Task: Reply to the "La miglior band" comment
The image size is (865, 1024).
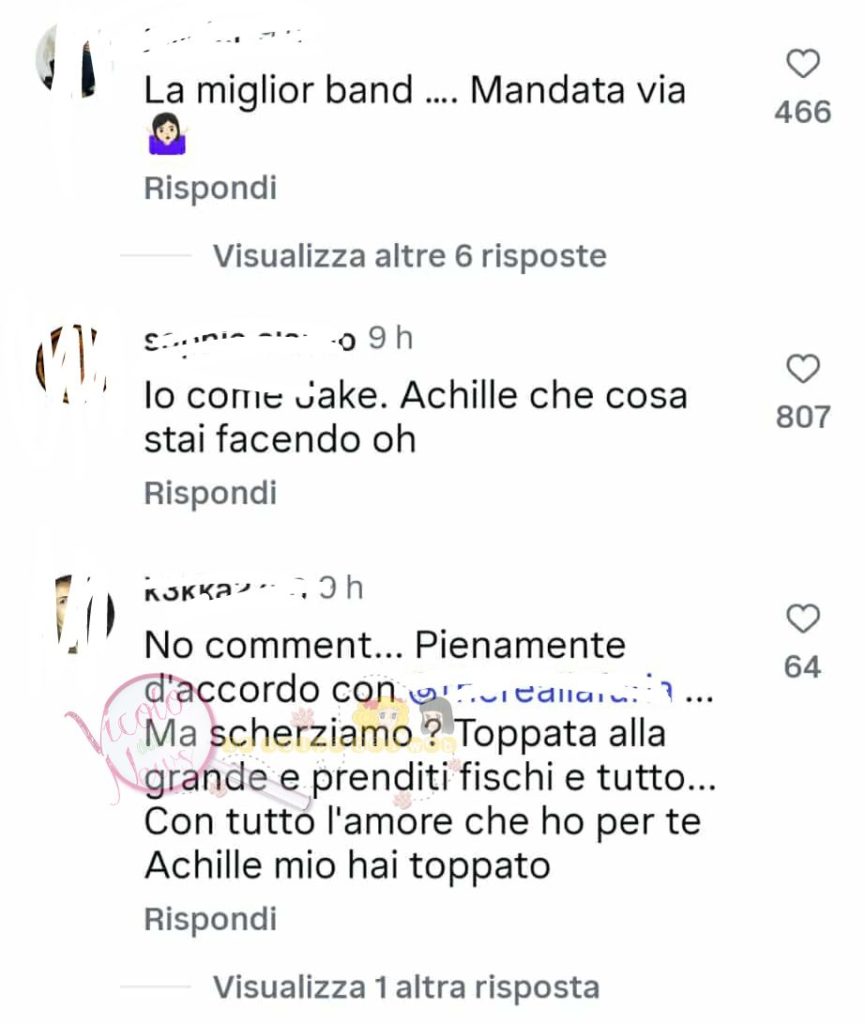Action: pos(210,188)
